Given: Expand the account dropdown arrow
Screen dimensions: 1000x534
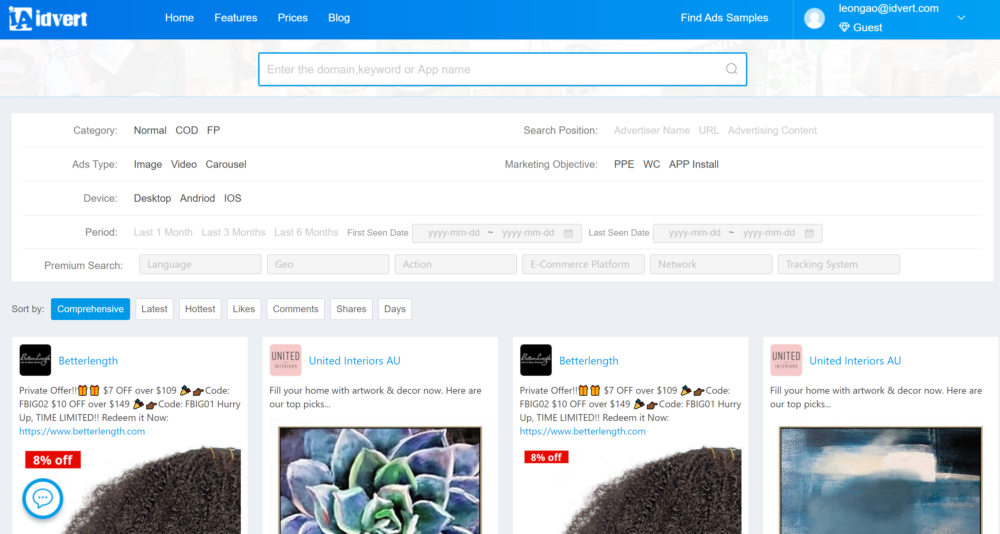Looking at the screenshot, I should pos(961,18).
